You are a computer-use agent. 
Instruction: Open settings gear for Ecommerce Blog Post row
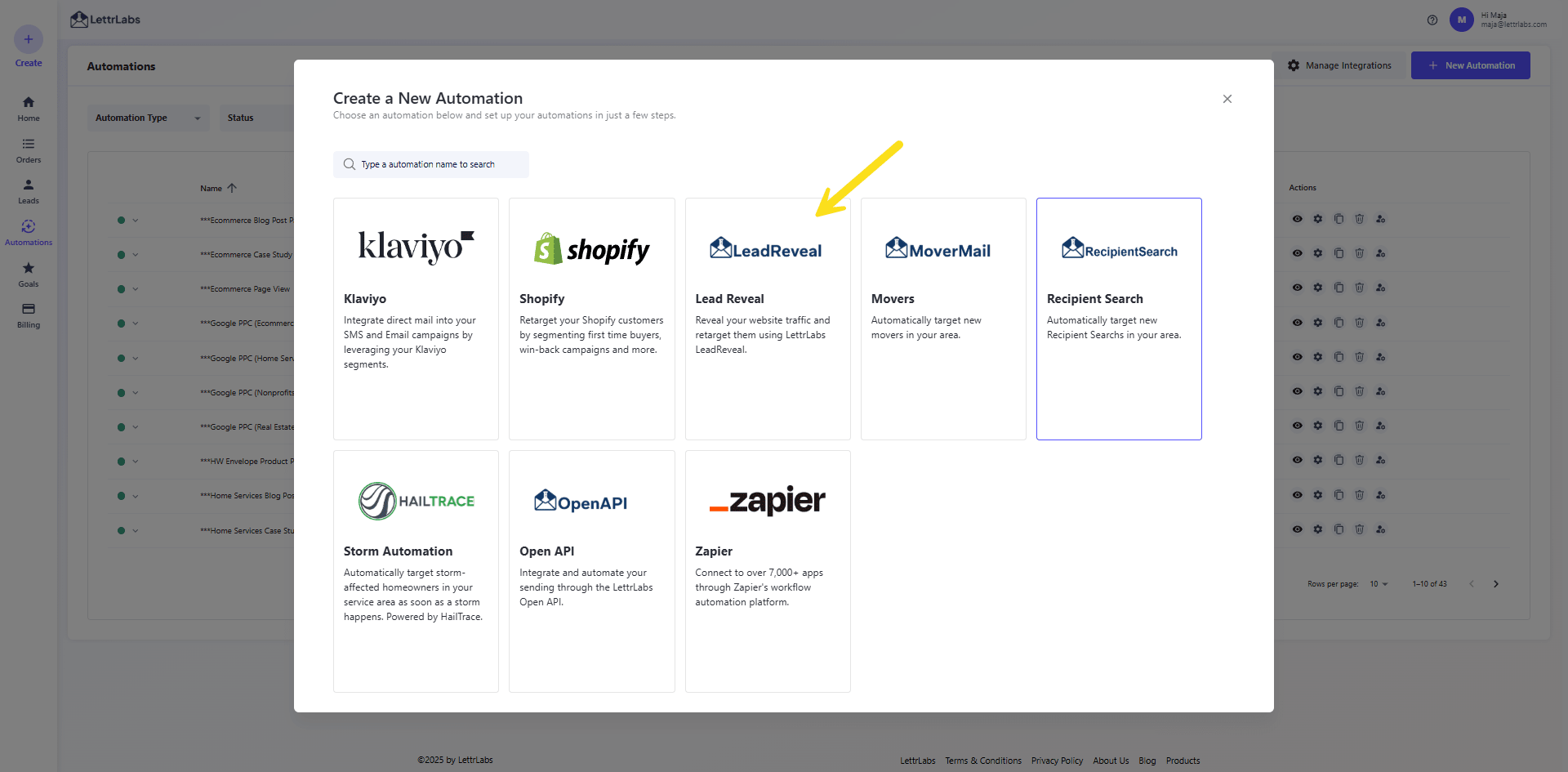[1317, 219]
